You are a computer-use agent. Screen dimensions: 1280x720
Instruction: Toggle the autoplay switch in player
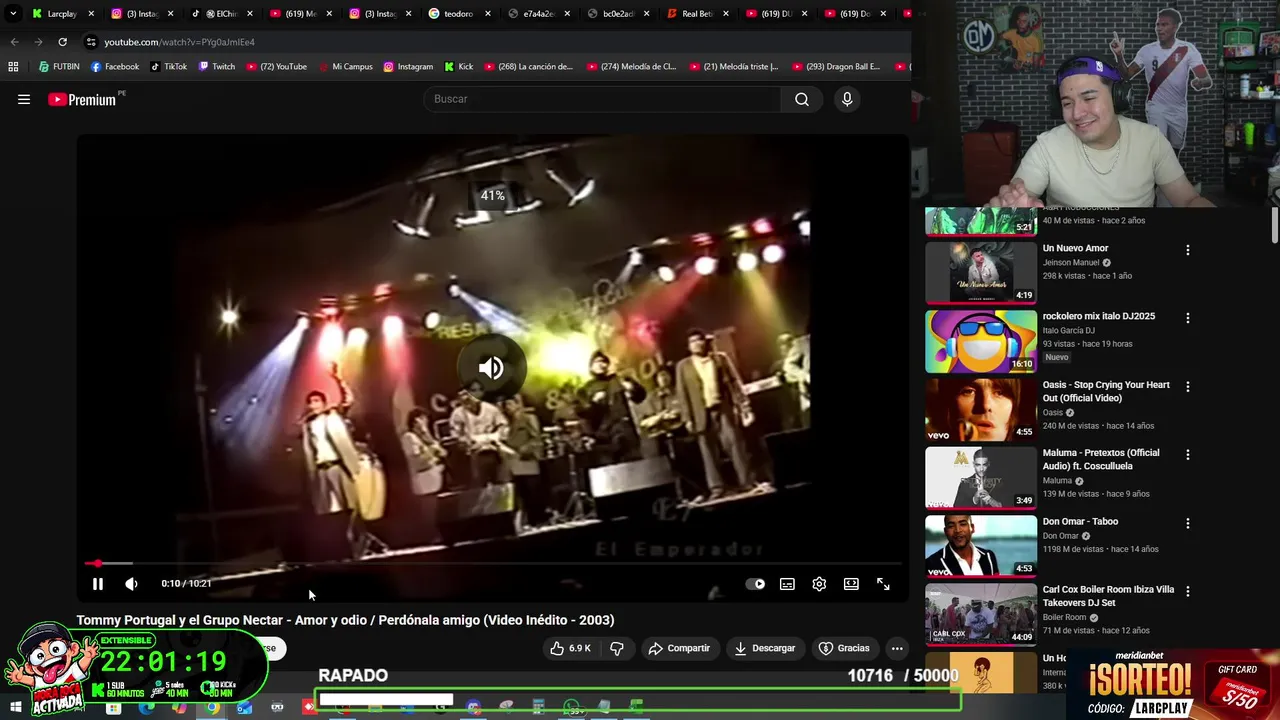tap(756, 584)
